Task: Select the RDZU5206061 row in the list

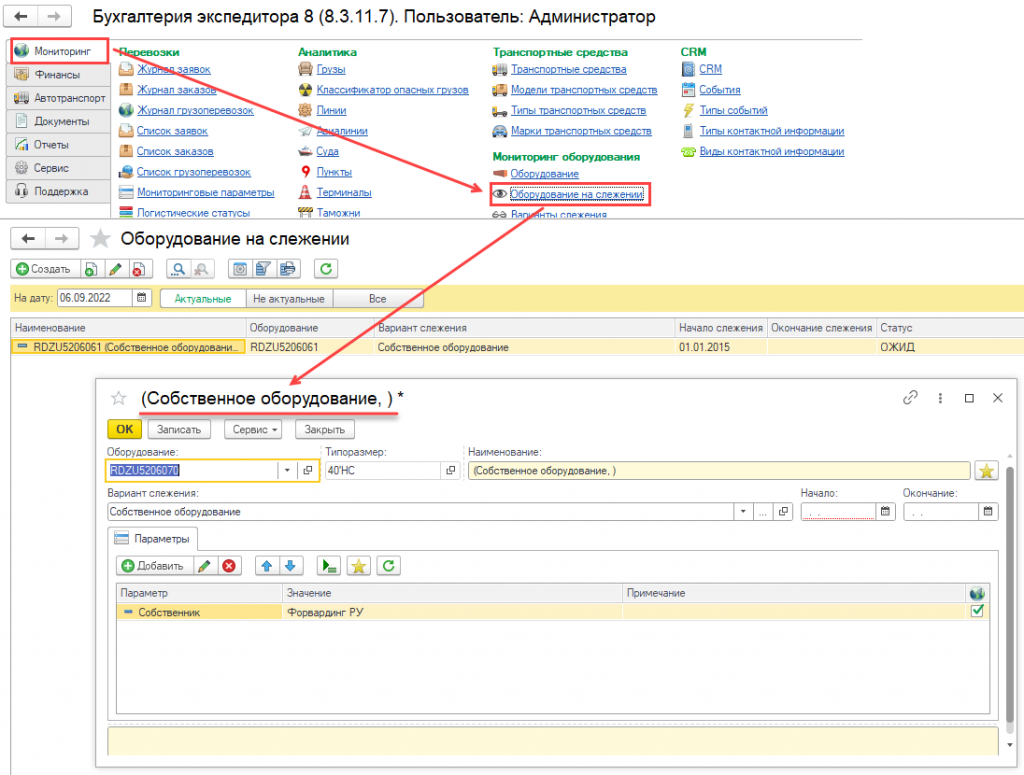Action: pyautogui.click(x=517, y=347)
